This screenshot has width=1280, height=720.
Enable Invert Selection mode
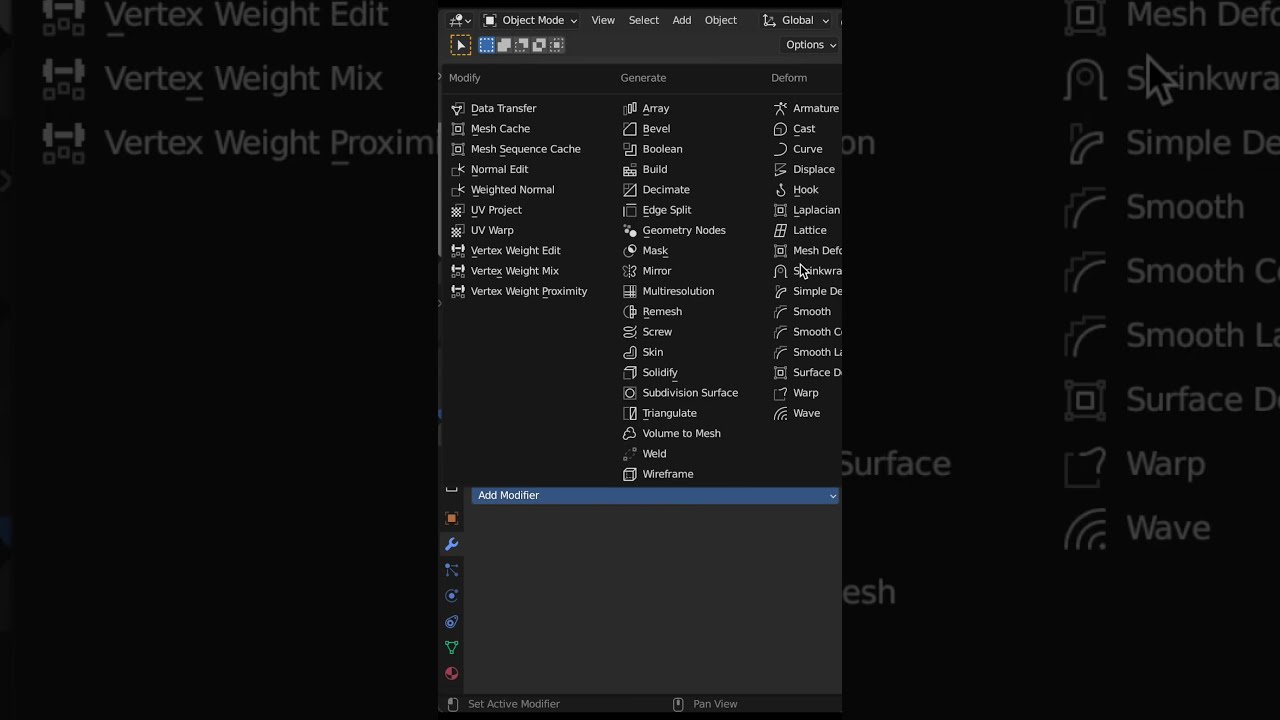click(x=539, y=45)
